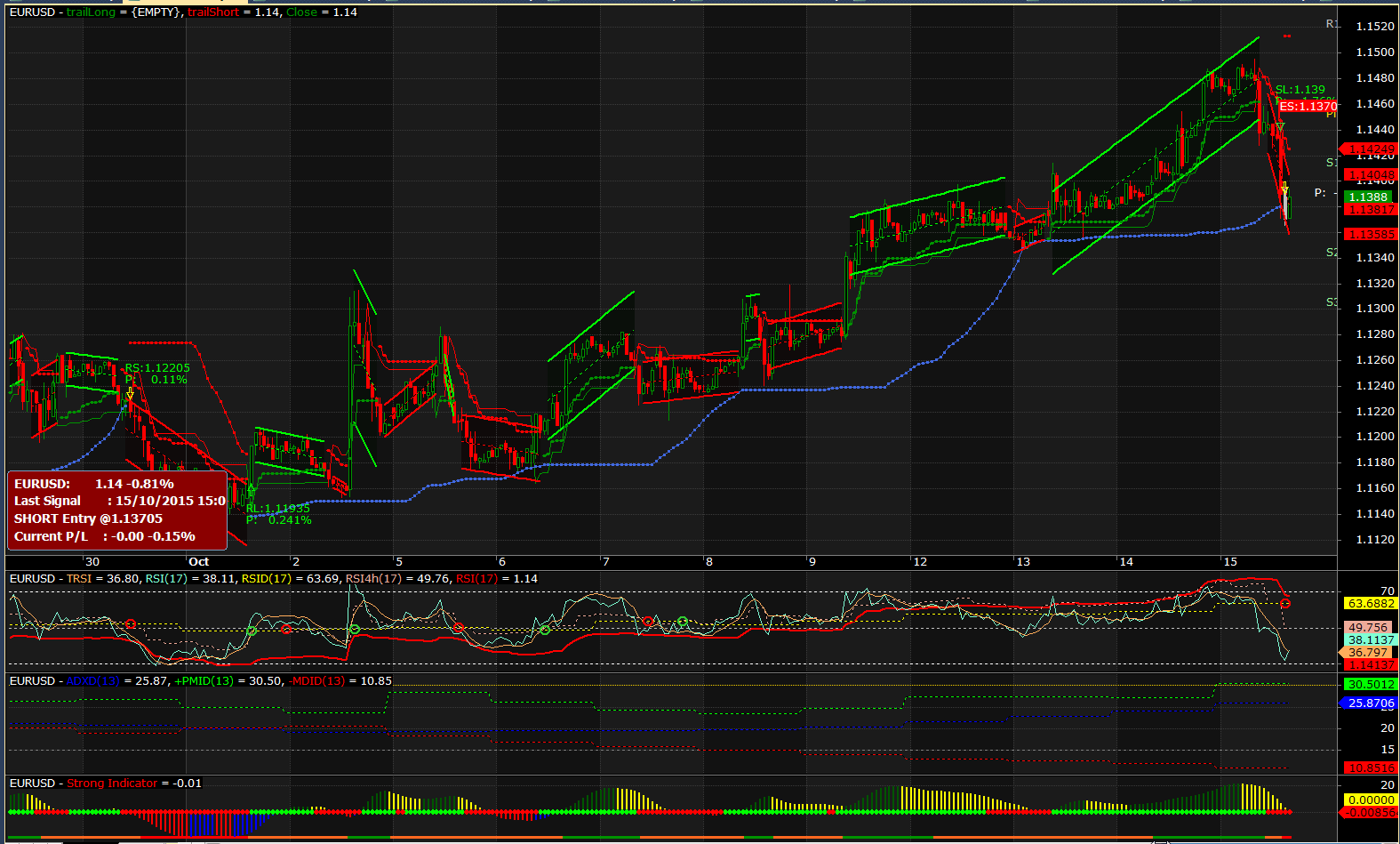Click the 9 label on the date axis

coord(812,562)
